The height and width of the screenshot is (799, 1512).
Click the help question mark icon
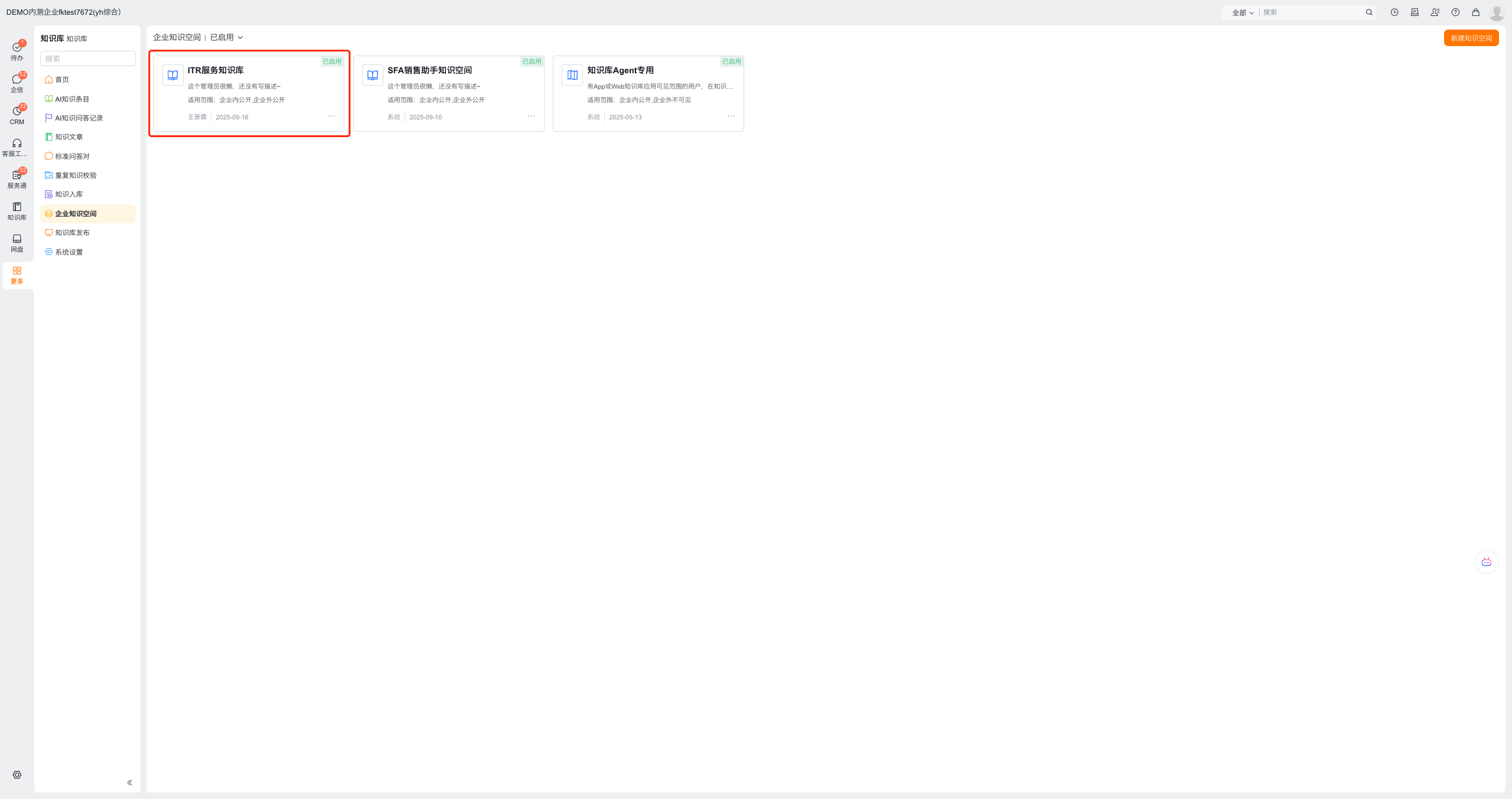1455,12
